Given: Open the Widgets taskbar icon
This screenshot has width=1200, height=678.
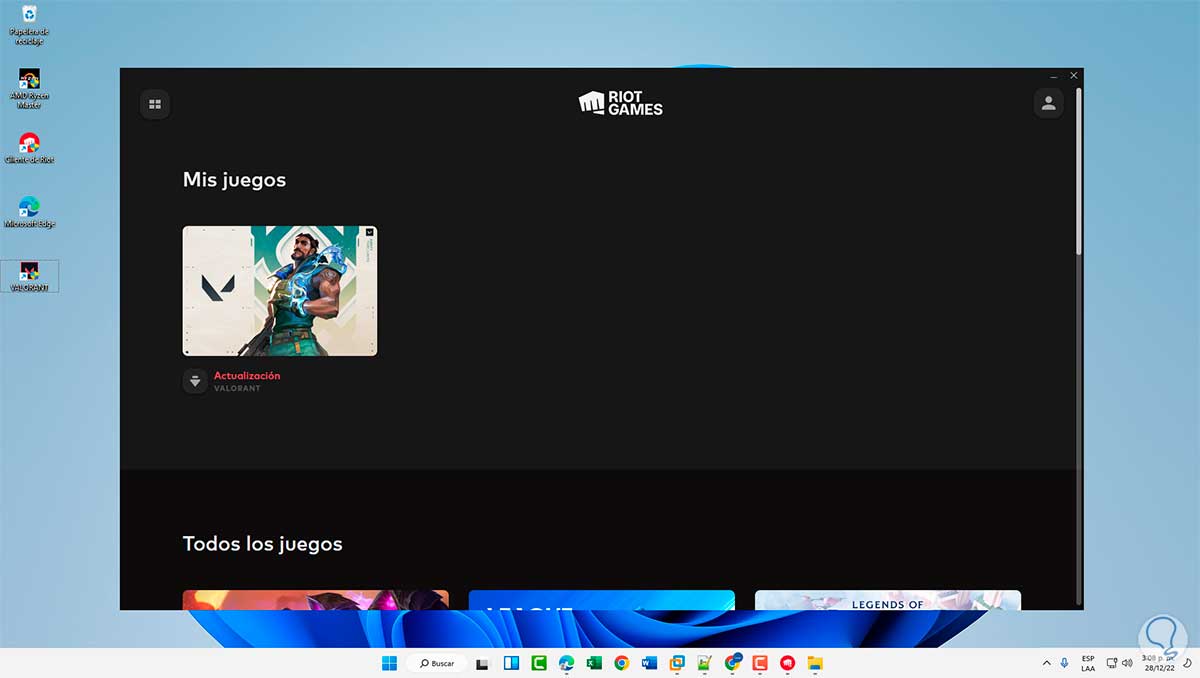Looking at the screenshot, I should [511, 663].
